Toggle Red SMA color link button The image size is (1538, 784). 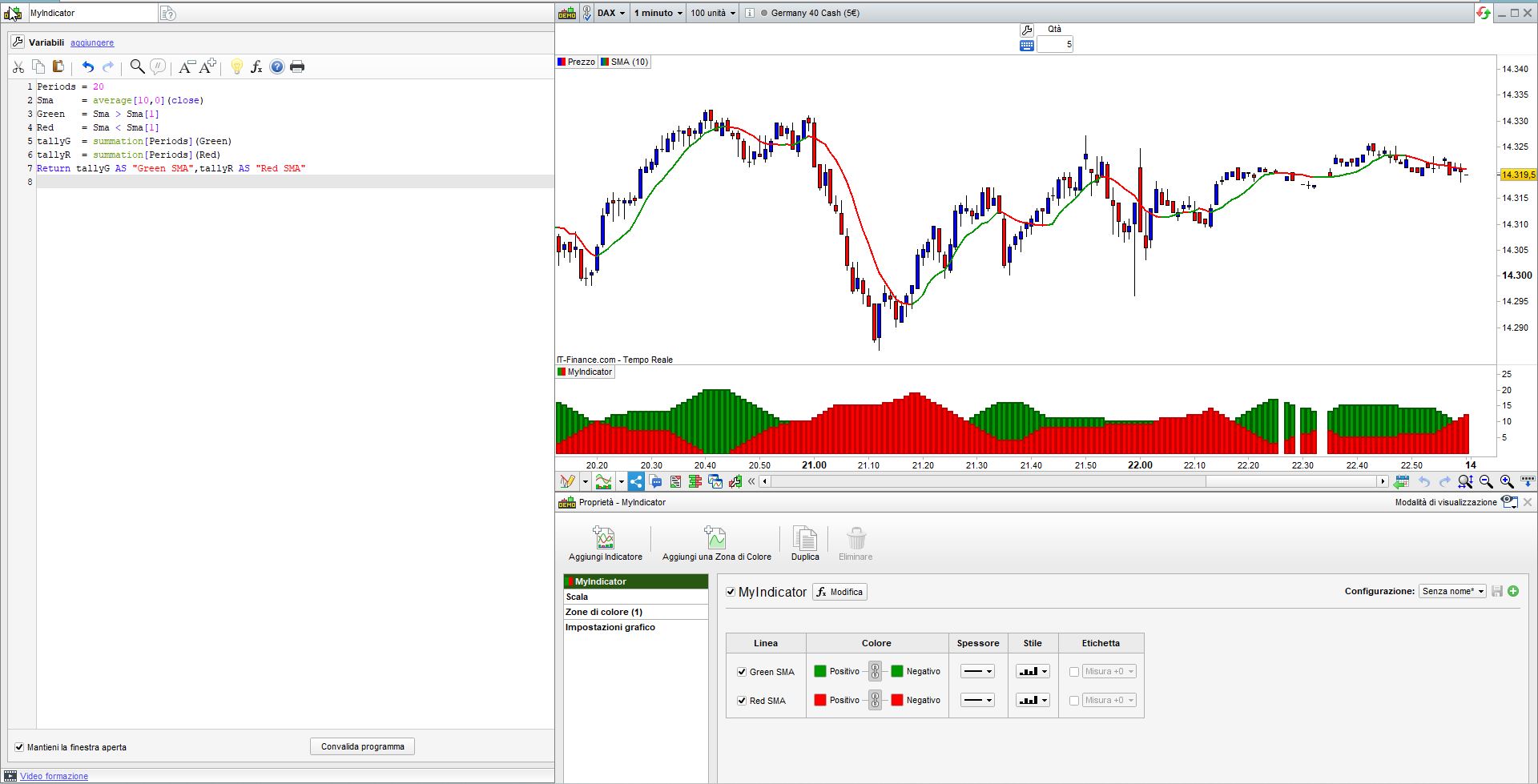[x=875, y=700]
